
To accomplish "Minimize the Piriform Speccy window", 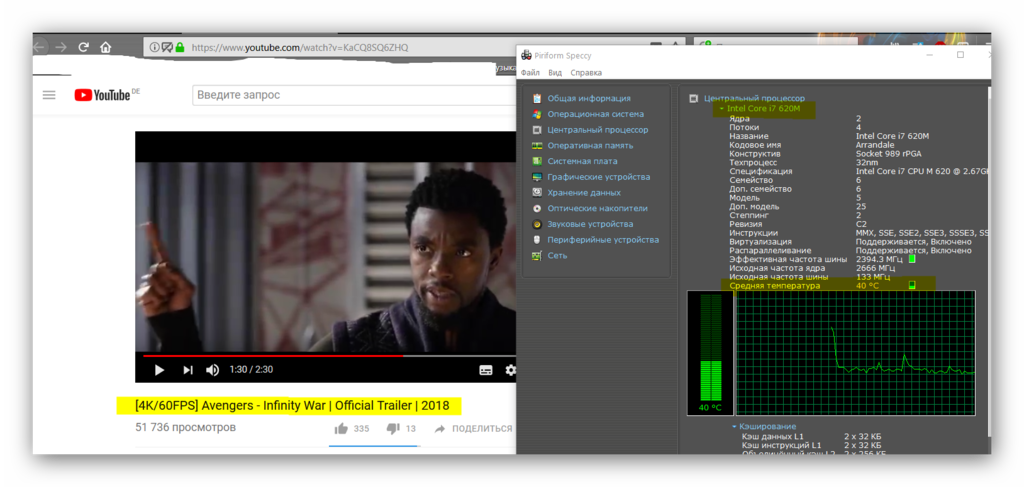I will (x=931, y=55).
